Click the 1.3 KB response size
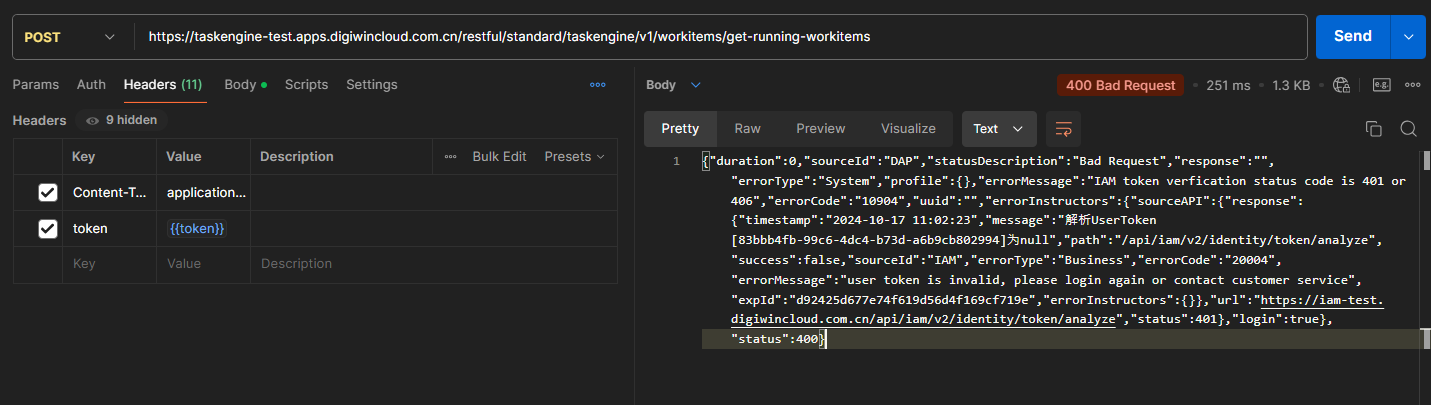The width and height of the screenshot is (1431, 405). click(1291, 85)
